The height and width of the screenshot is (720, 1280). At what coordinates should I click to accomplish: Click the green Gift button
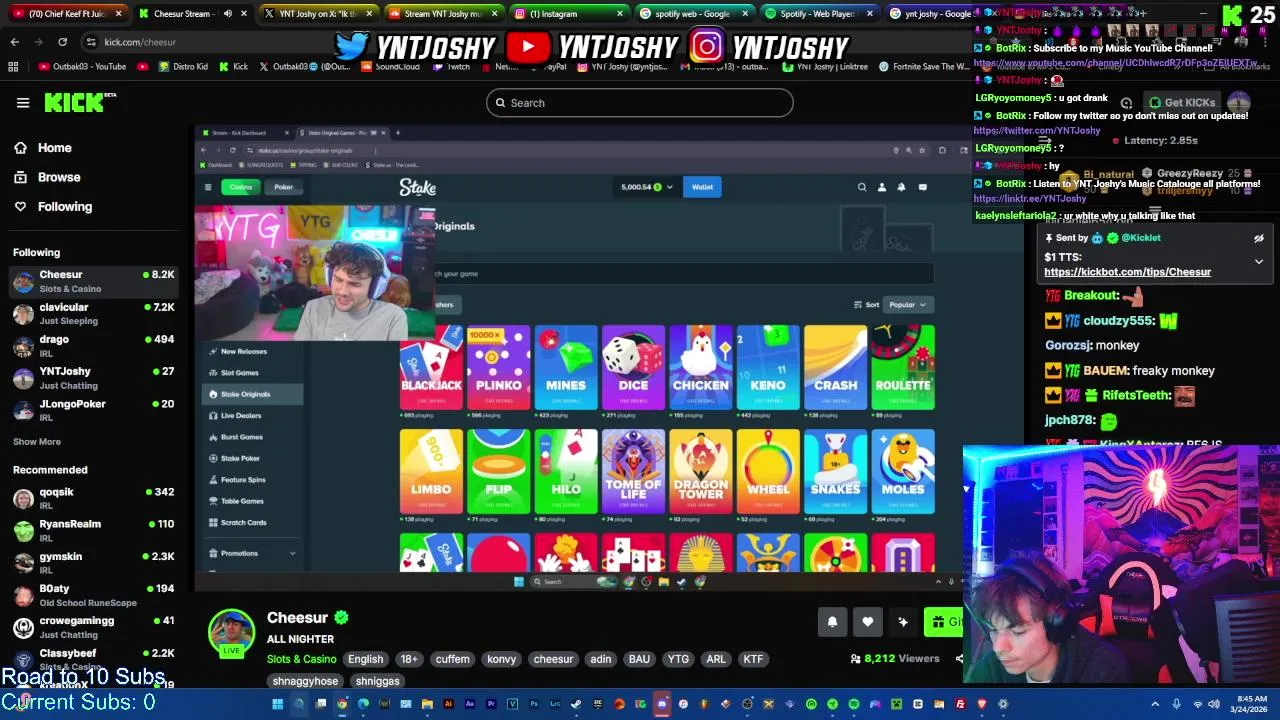tap(944, 622)
